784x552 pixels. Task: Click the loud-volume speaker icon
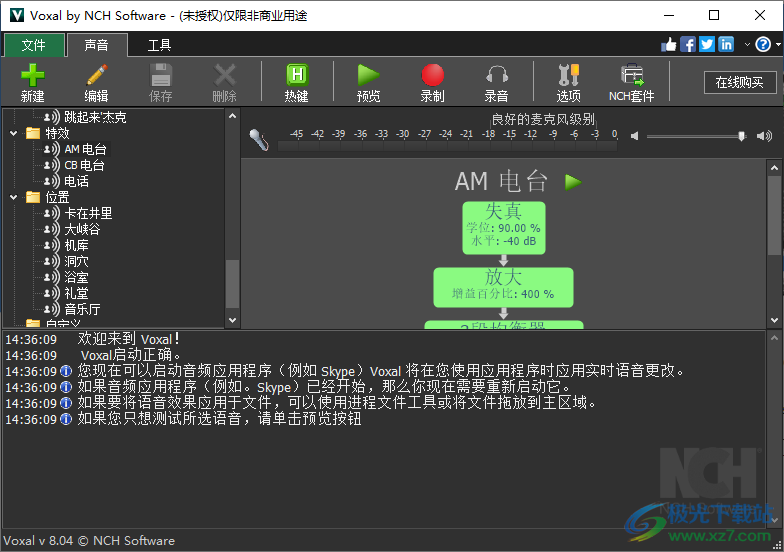pos(764,136)
